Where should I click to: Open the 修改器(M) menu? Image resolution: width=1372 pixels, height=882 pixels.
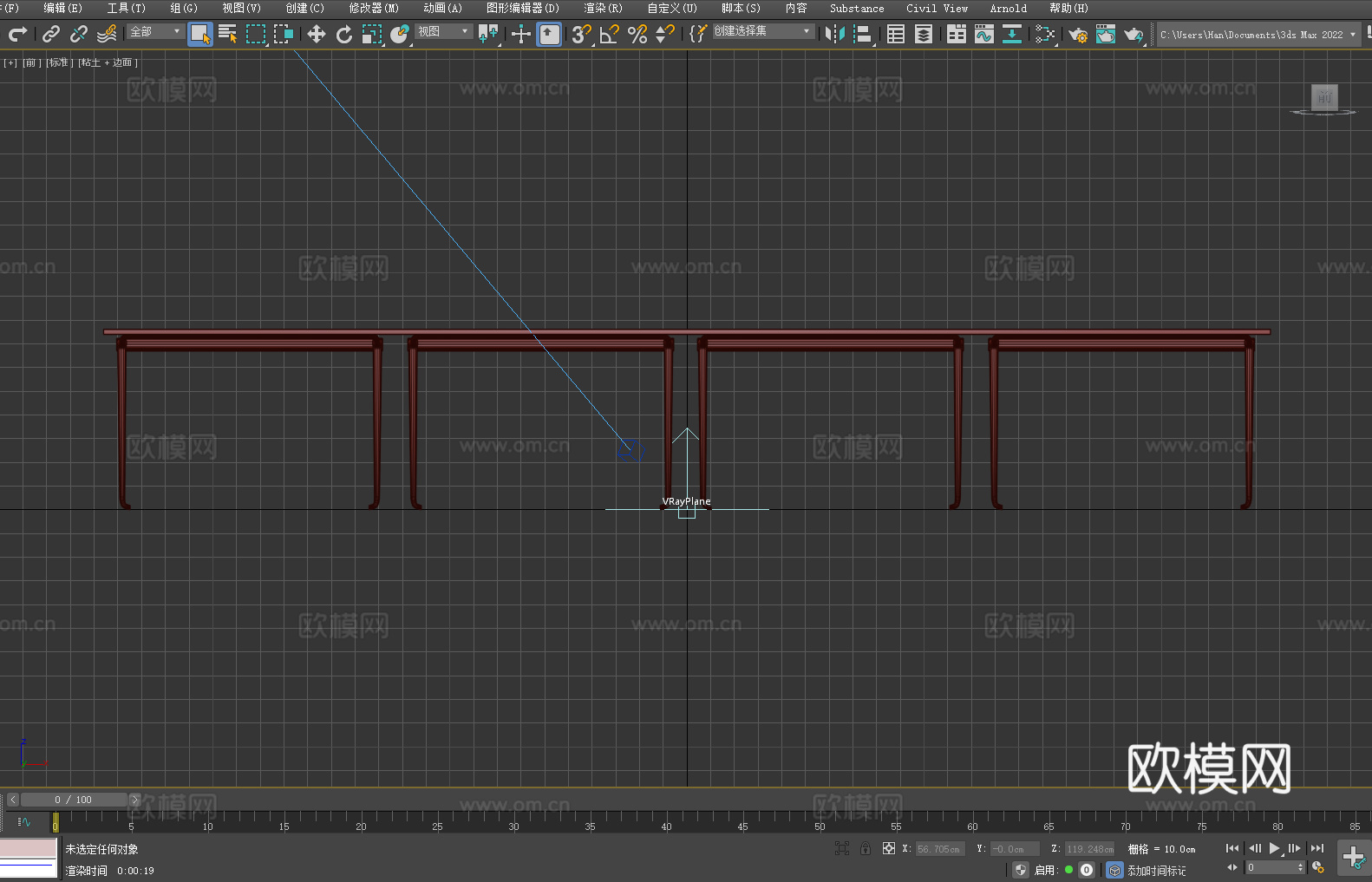coord(374,8)
